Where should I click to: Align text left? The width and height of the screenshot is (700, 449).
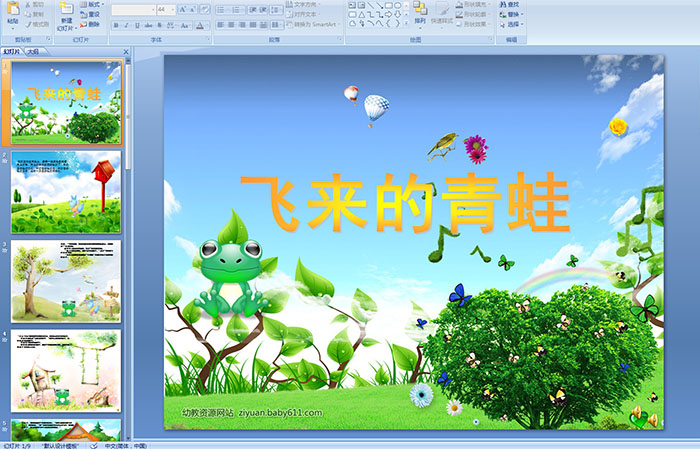221,25
